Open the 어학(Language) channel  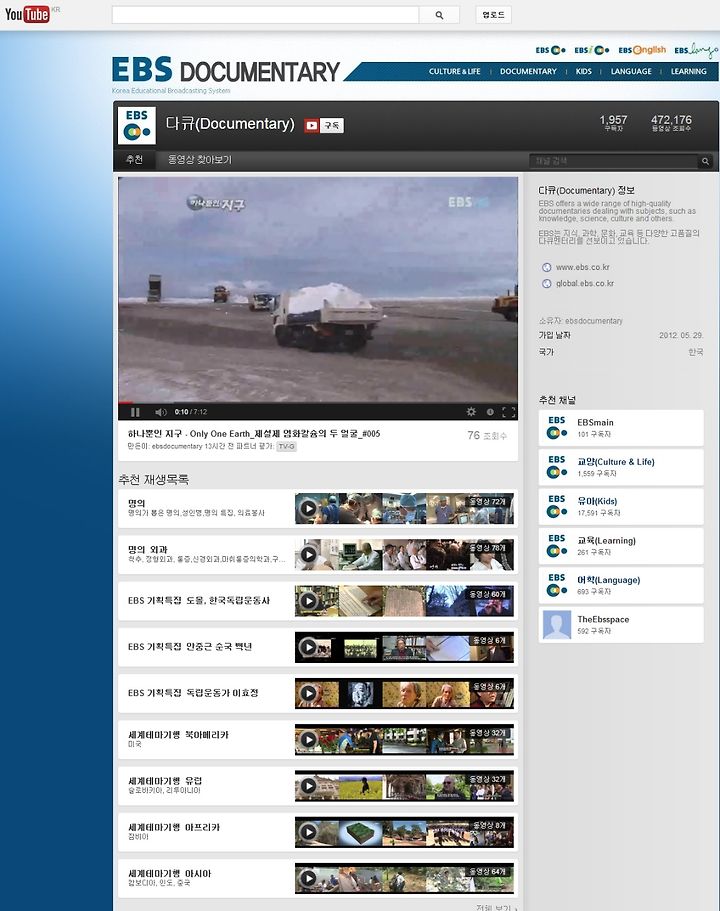pos(621,586)
